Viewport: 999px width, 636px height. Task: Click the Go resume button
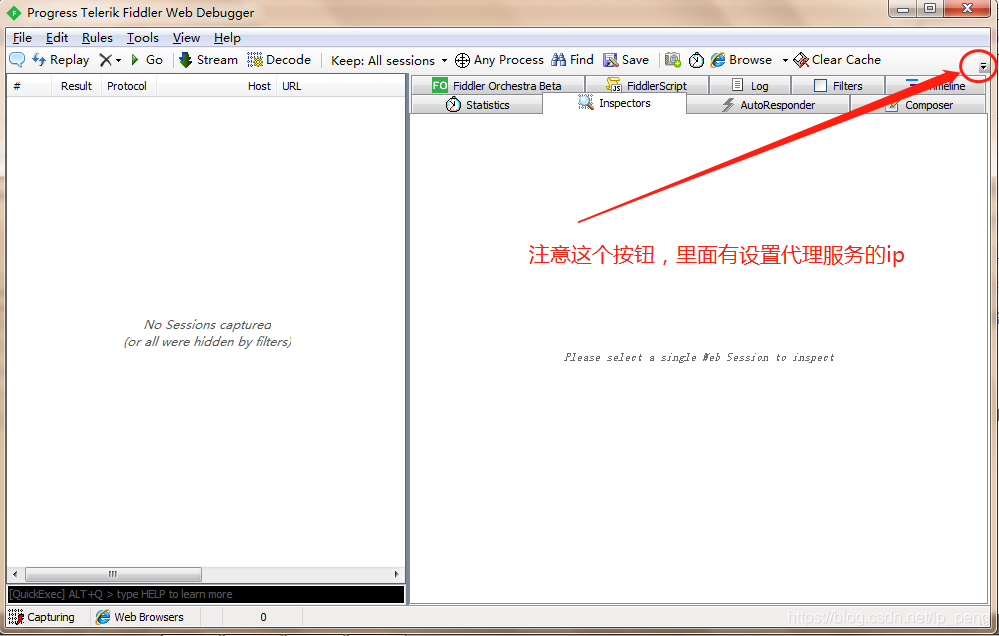coord(147,60)
